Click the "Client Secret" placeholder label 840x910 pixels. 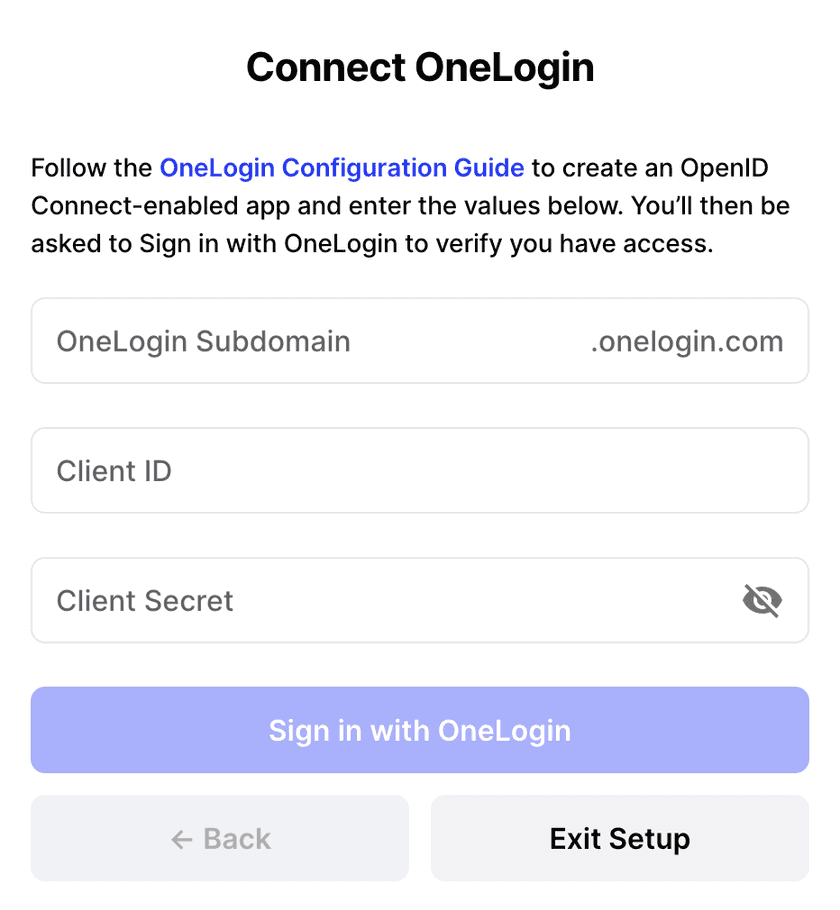coord(145,601)
